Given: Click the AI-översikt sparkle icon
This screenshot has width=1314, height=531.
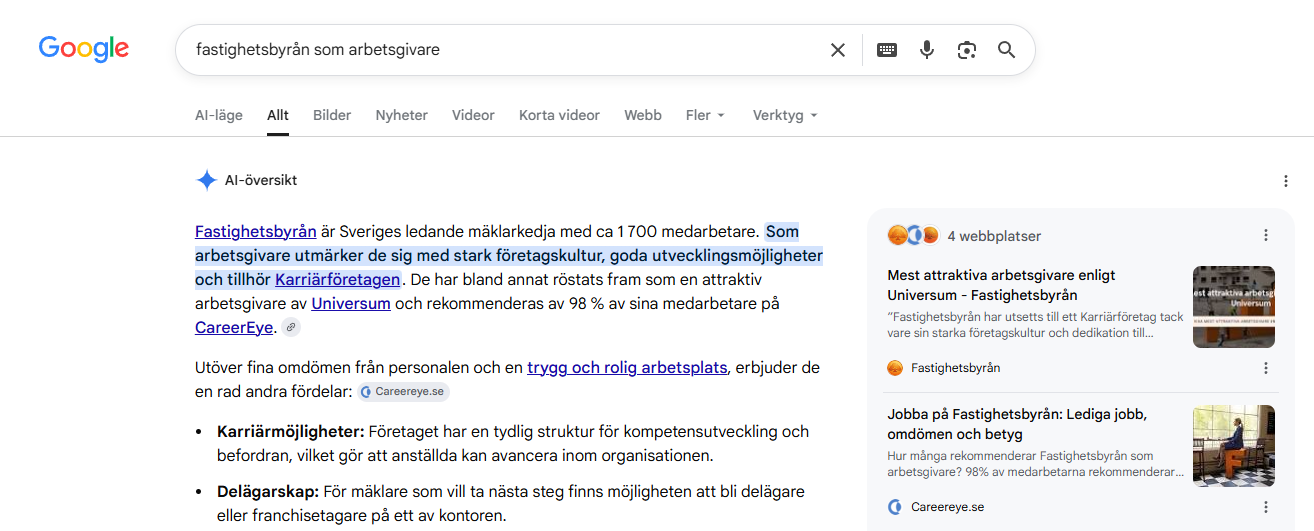Looking at the screenshot, I should point(206,180).
